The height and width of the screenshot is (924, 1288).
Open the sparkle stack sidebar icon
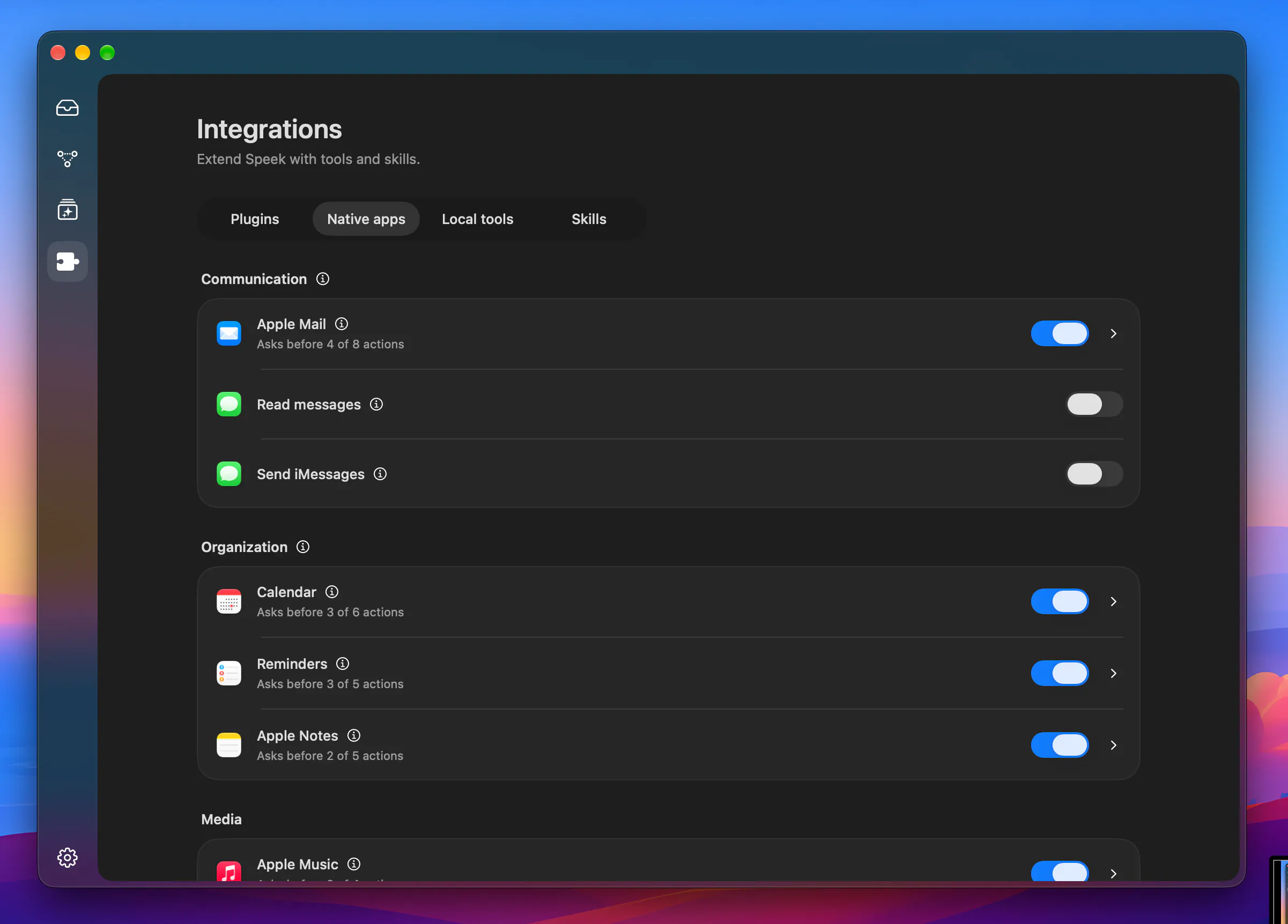[x=67, y=210]
